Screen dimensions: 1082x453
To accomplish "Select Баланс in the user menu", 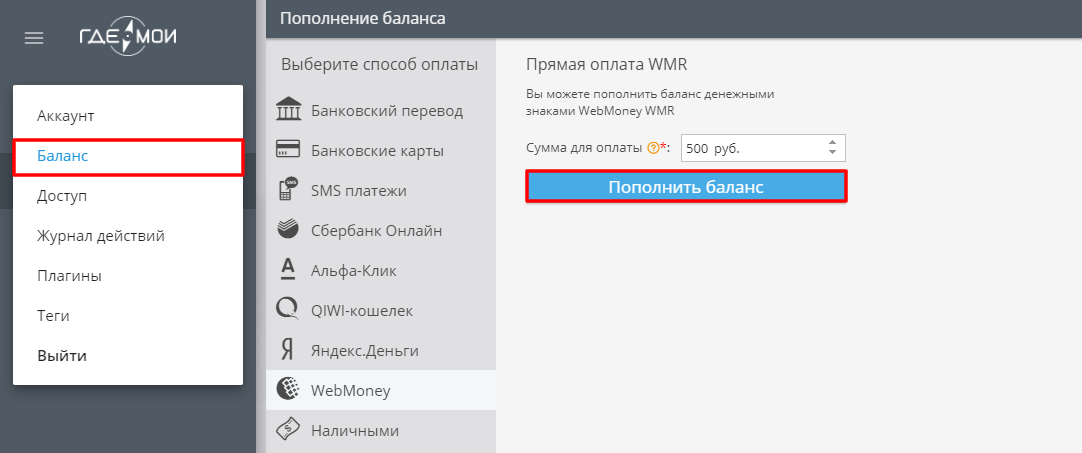I will pos(128,157).
